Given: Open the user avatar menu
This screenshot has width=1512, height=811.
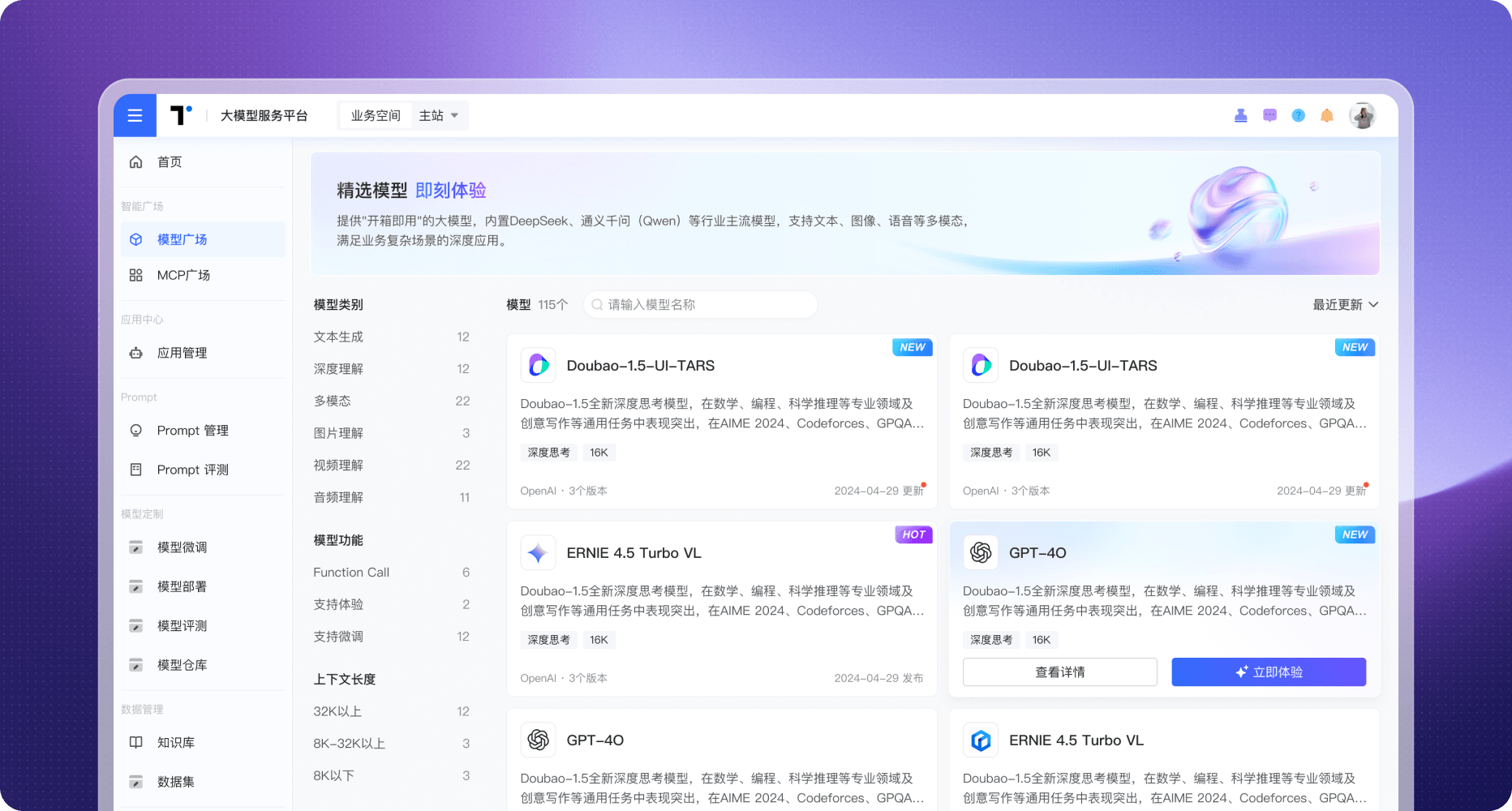Looking at the screenshot, I should click(x=1363, y=115).
